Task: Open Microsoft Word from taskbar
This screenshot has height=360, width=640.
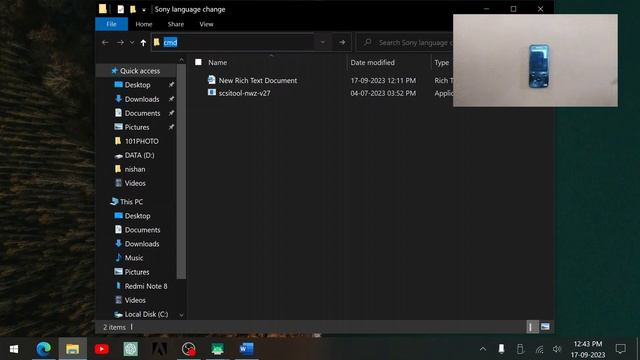Action: [x=247, y=349]
